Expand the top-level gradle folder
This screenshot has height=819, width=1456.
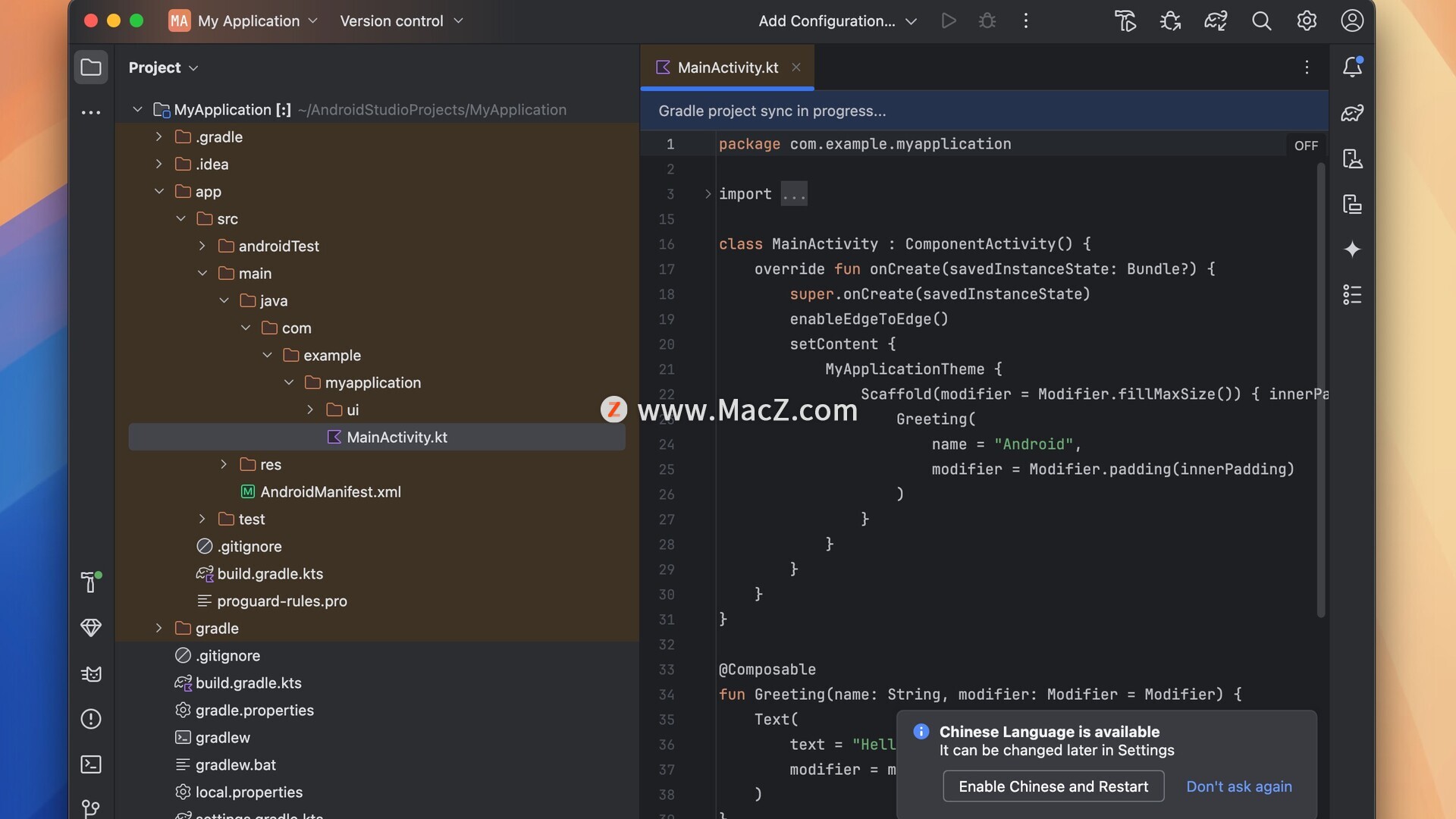pos(158,628)
